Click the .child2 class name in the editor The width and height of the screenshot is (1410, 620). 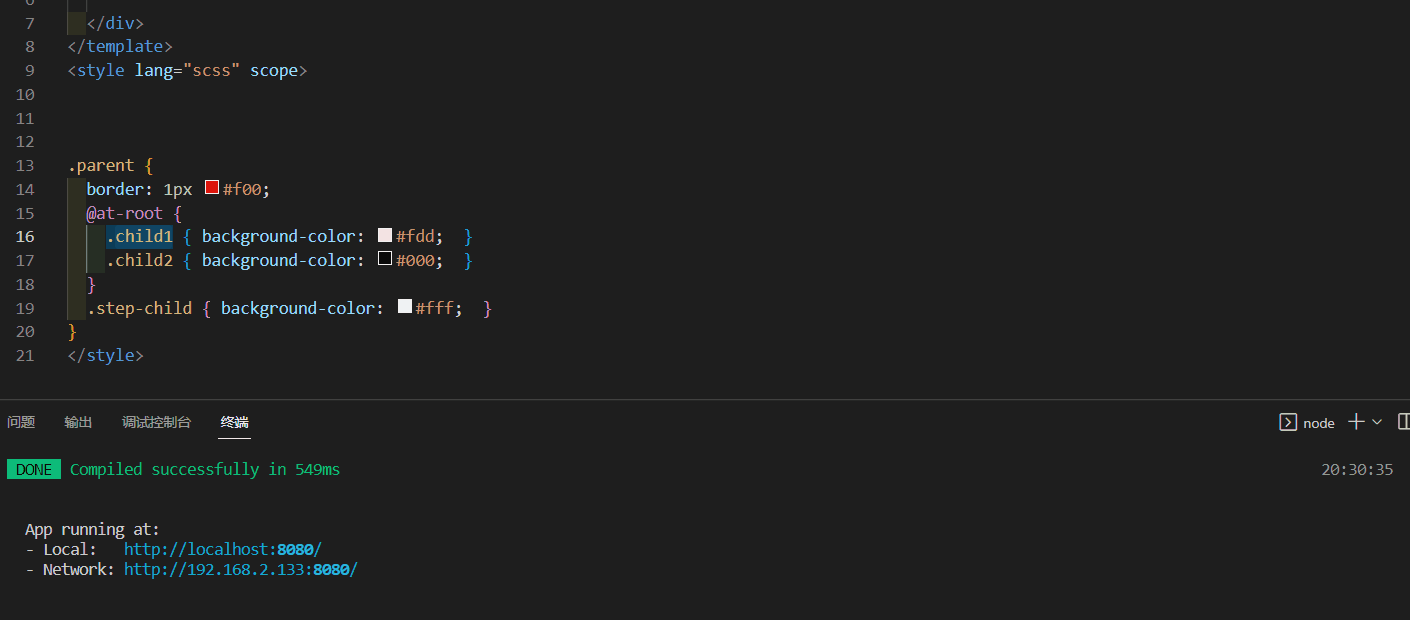click(139, 259)
